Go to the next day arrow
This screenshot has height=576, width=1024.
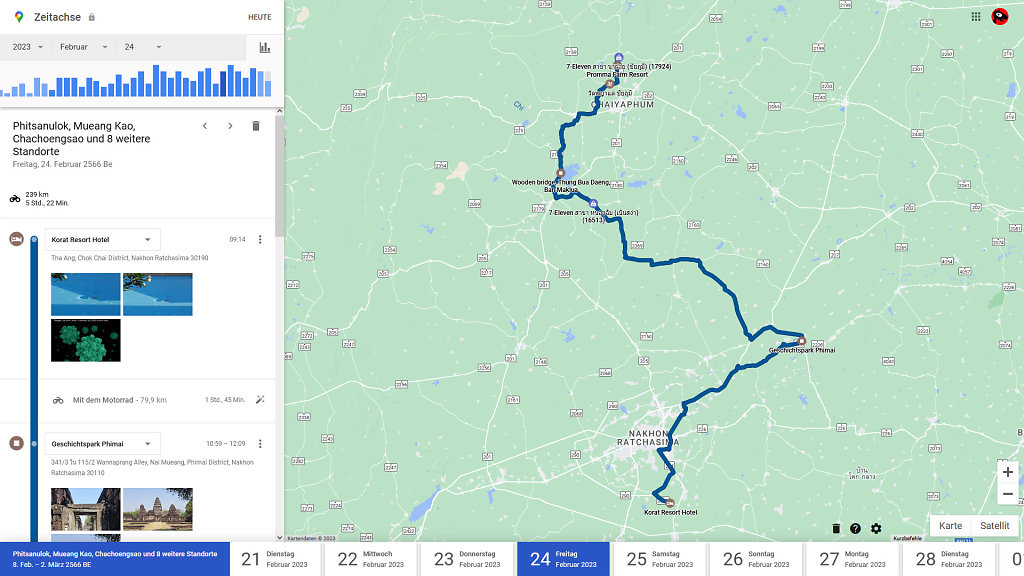pos(230,126)
